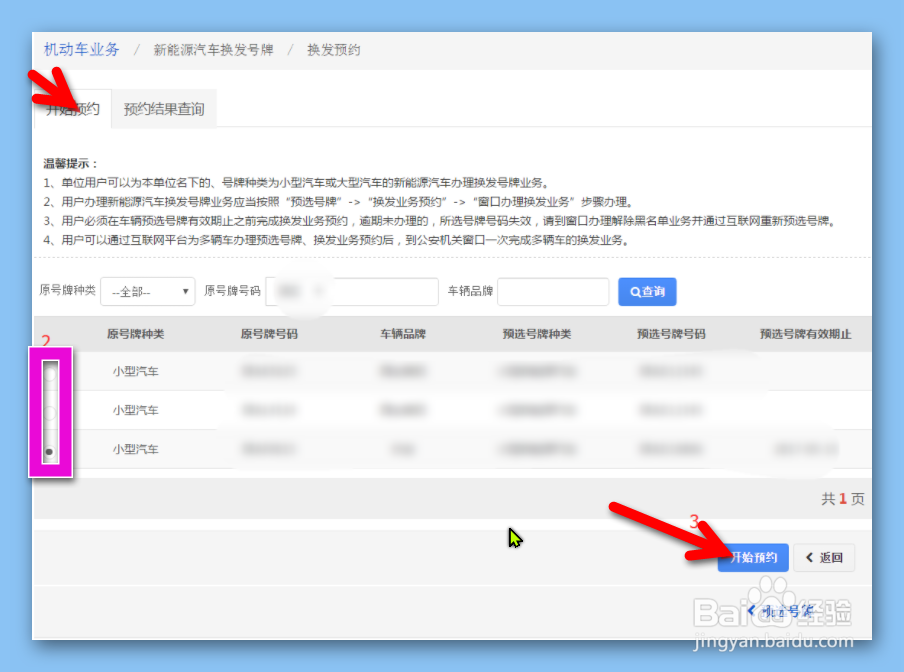
Task: Select the radio button for the first 小型汽车 row
Action: [49, 372]
